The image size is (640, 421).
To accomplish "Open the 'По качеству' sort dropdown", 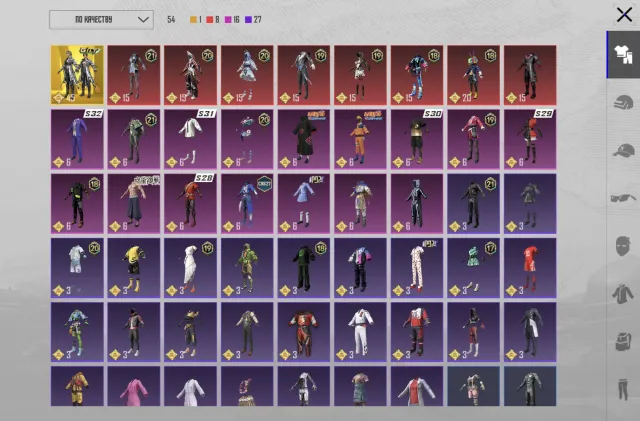I will [x=101, y=20].
